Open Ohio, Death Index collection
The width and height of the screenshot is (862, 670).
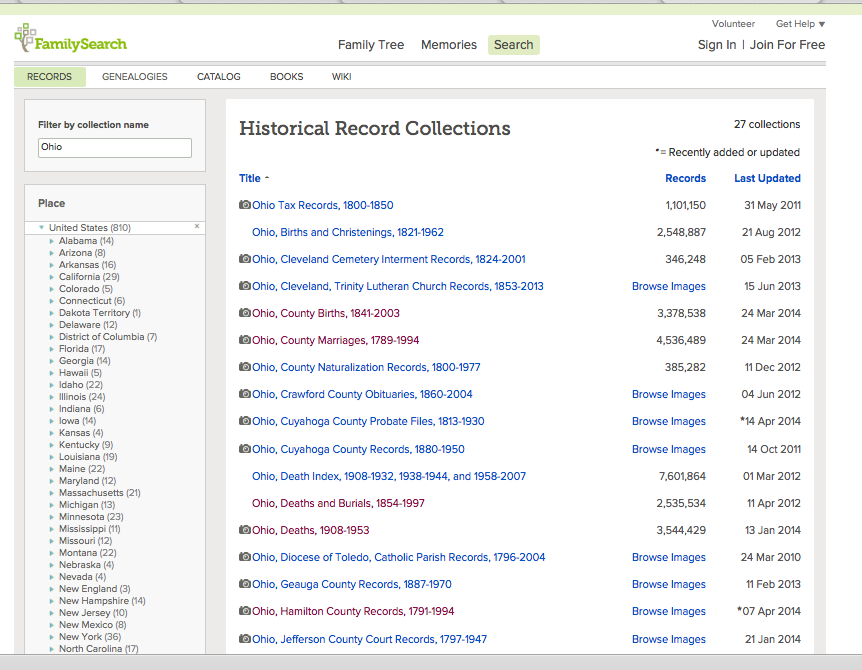pos(389,476)
